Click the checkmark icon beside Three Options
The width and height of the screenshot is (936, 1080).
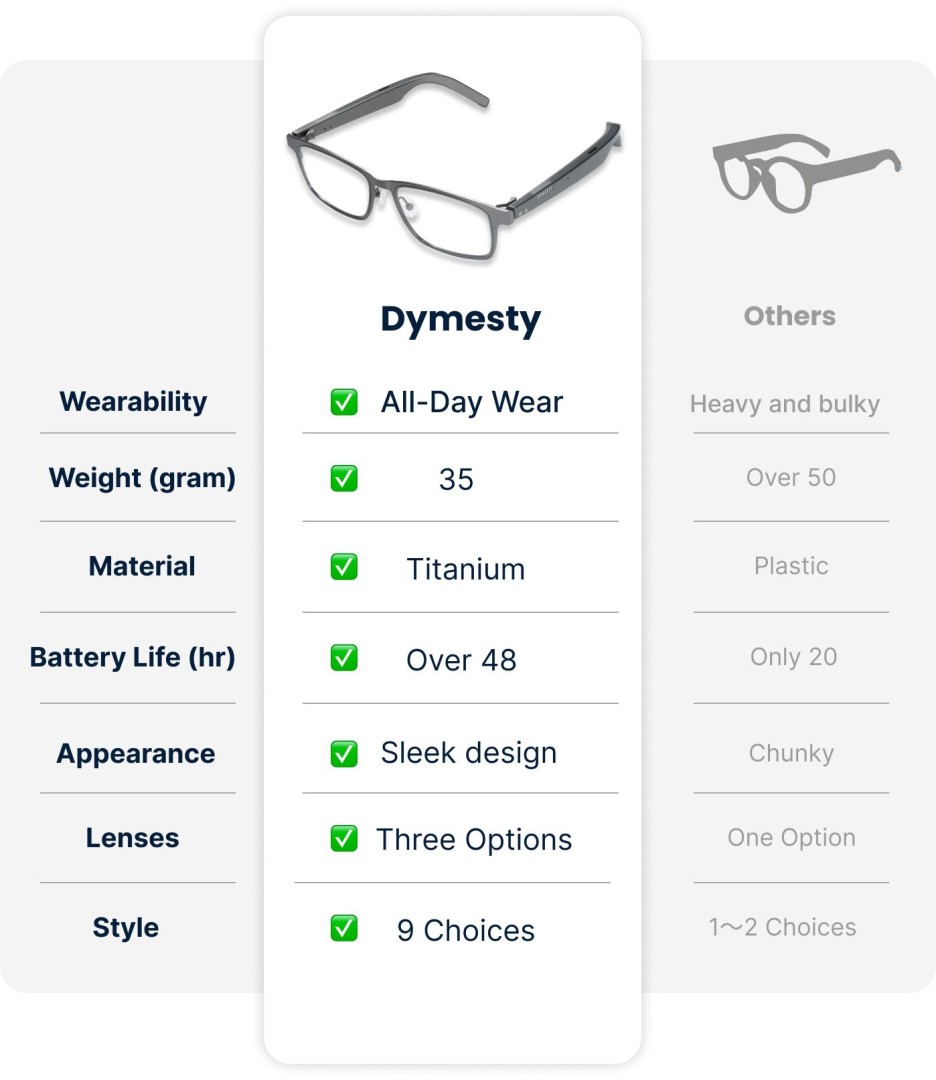pyautogui.click(x=344, y=838)
